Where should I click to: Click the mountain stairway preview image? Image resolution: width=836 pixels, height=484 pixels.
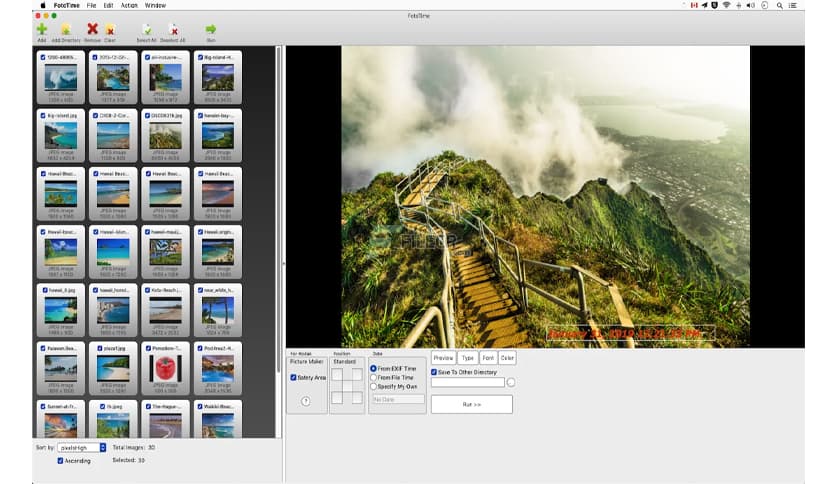545,197
